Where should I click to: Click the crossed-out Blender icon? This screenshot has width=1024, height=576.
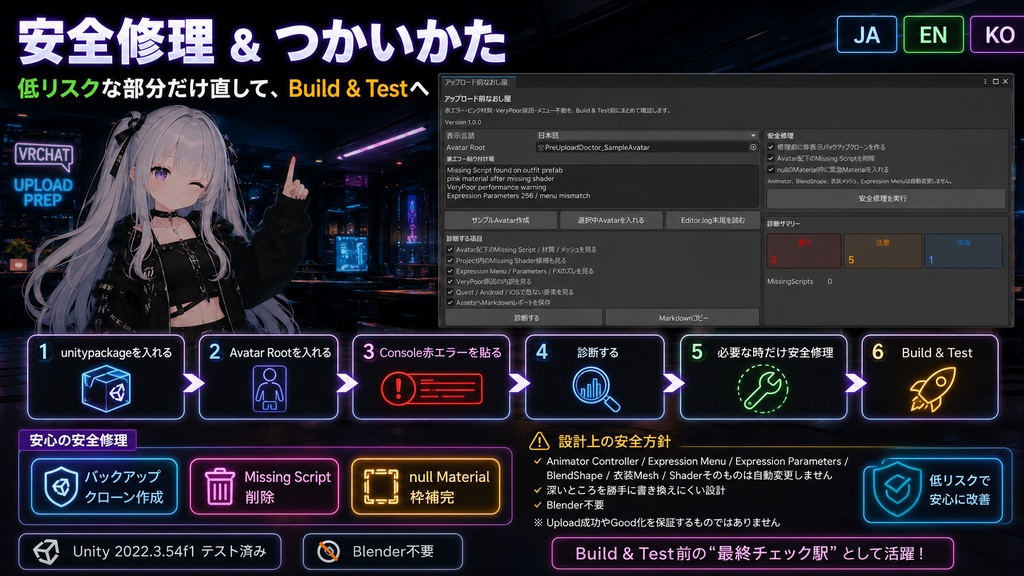point(328,552)
